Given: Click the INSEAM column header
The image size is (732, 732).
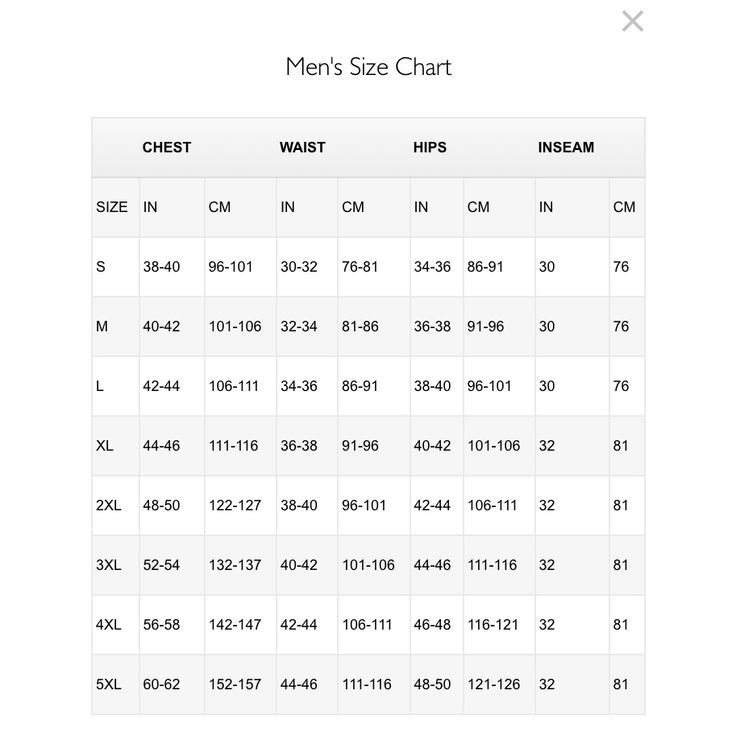Looking at the screenshot, I should (x=566, y=147).
